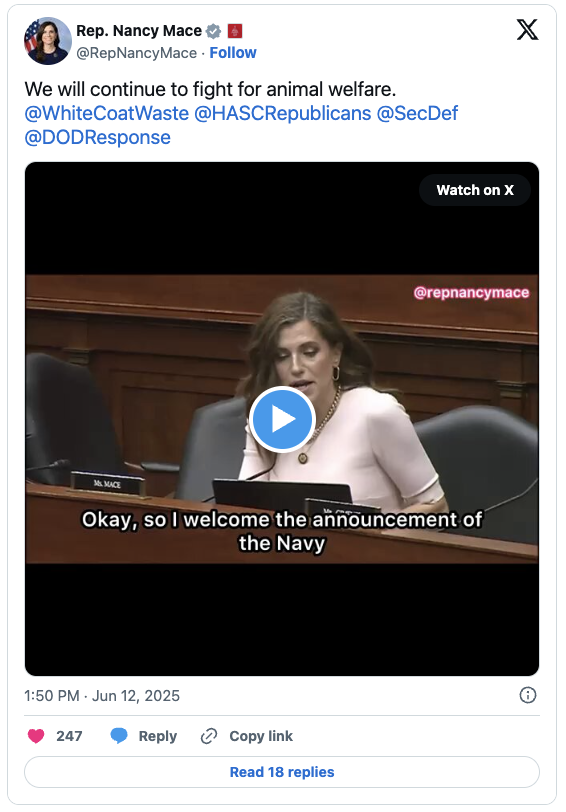Click Read 18 replies button
This screenshot has height=812, width=566.
[x=282, y=772]
